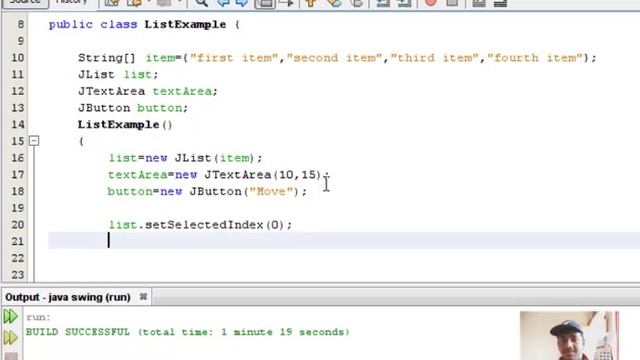Click the class name ListExample on line 8

tap(185, 24)
